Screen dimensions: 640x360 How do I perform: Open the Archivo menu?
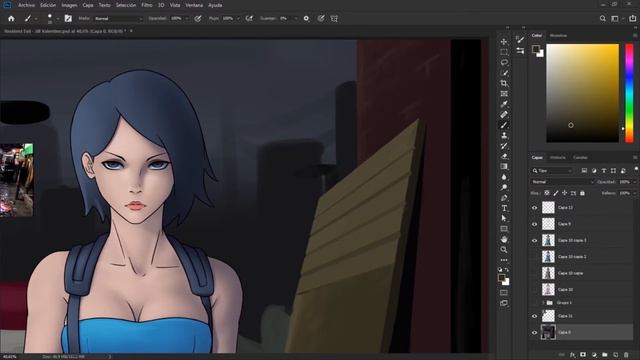26,5
